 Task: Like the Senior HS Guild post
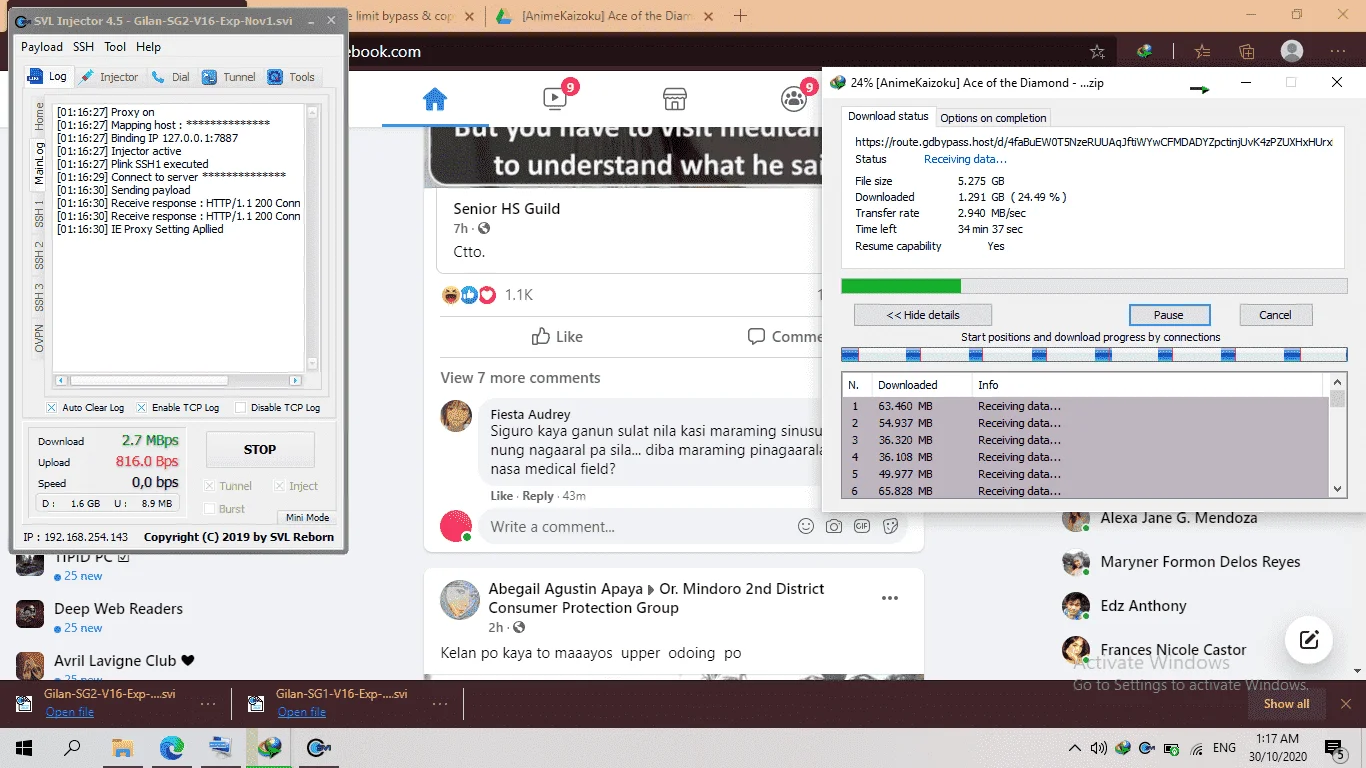[558, 337]
